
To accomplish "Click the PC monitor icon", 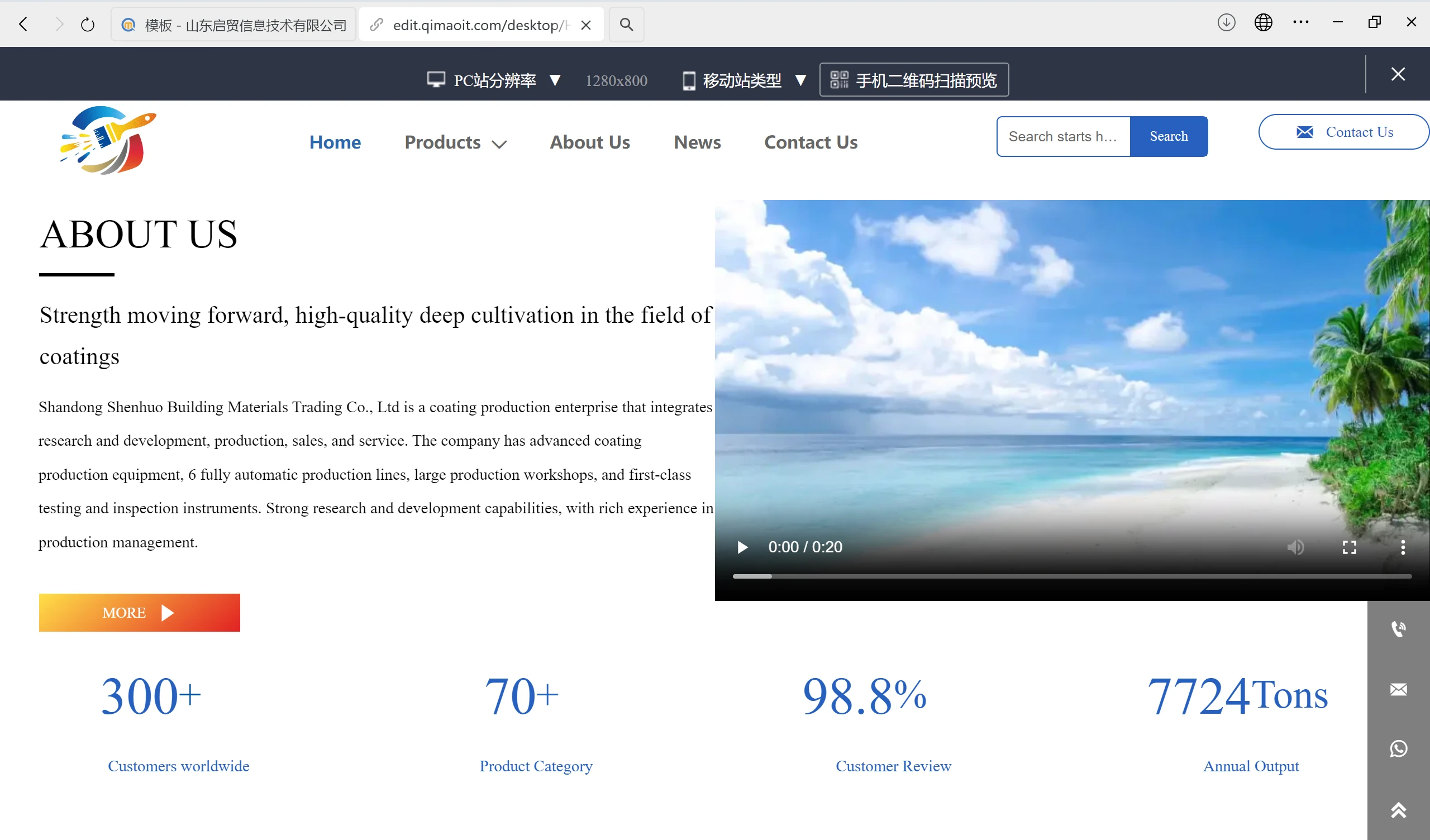I will [436, 79].
